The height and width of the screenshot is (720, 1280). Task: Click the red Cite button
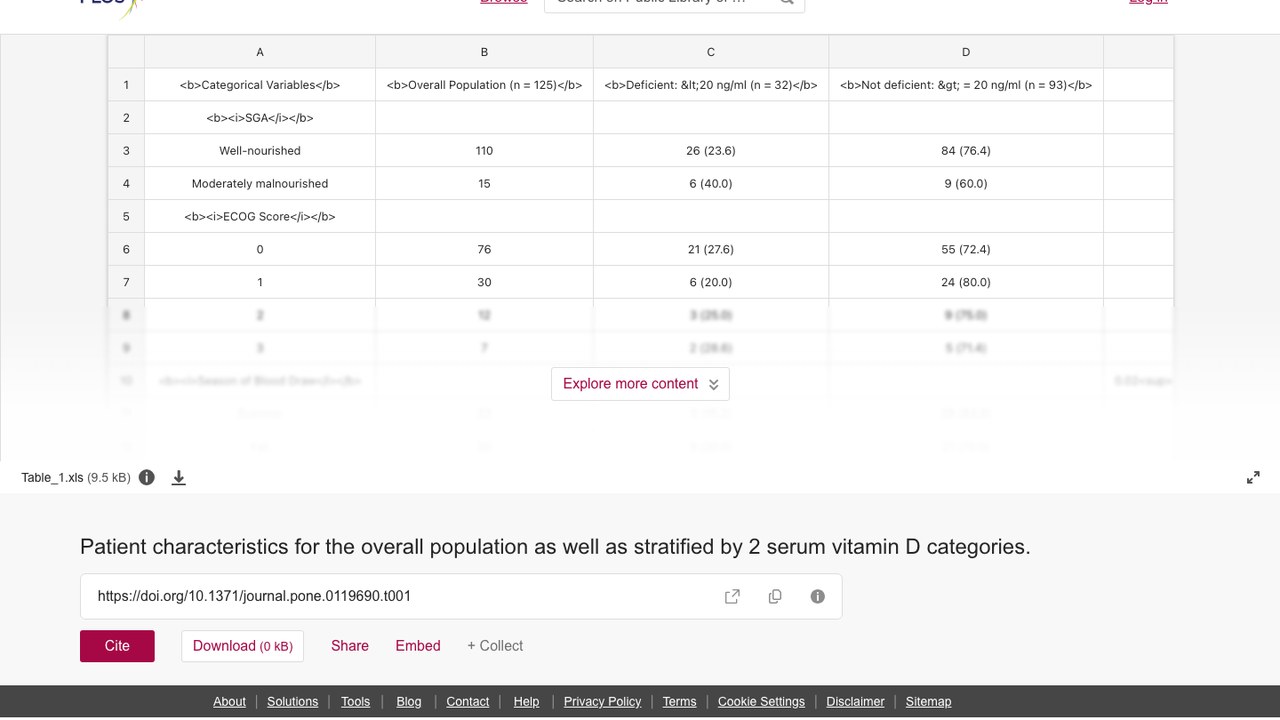click(117, 646)
